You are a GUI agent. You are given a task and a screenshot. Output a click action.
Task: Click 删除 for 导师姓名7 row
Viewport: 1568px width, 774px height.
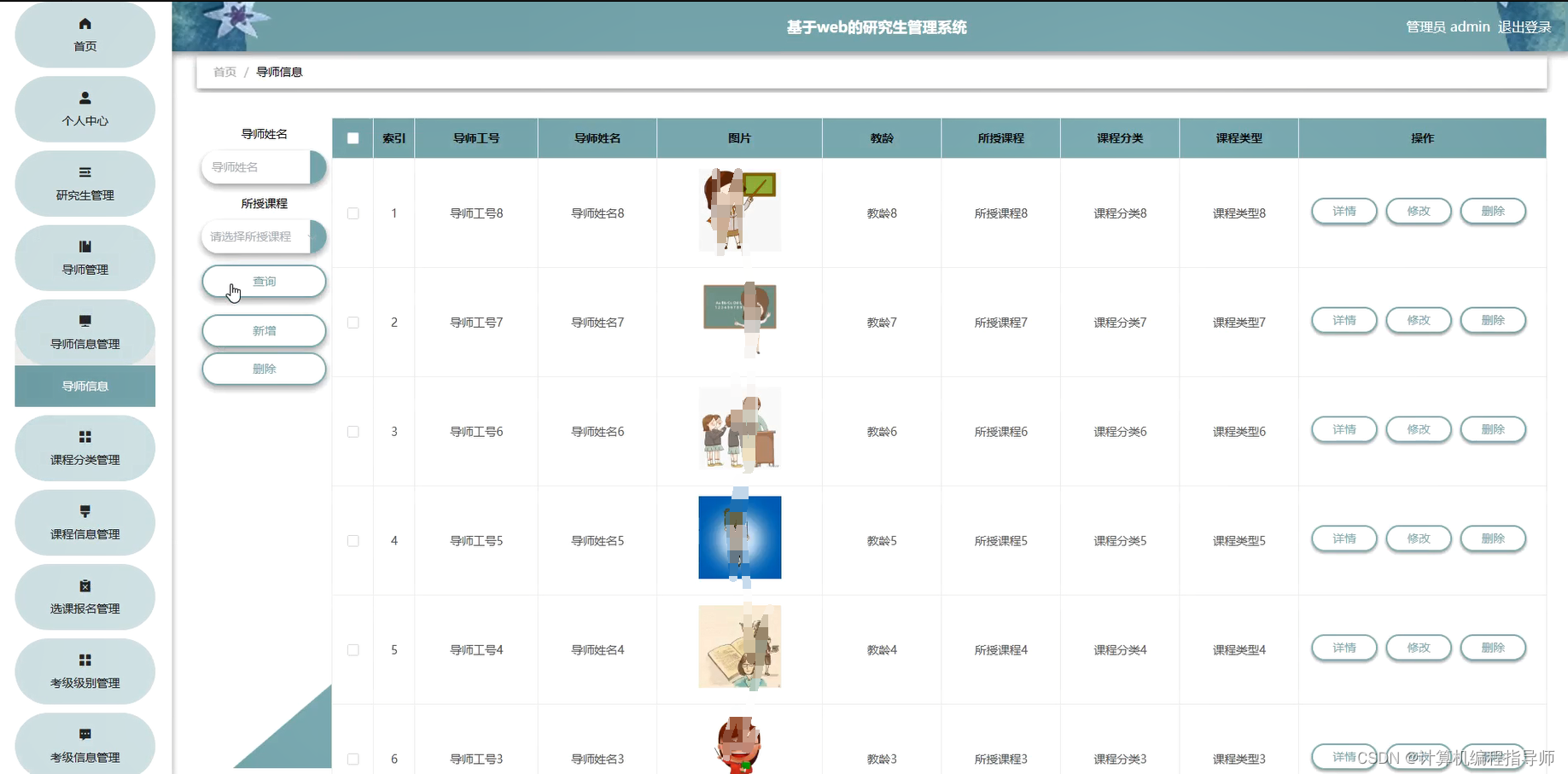(1493, 320)
